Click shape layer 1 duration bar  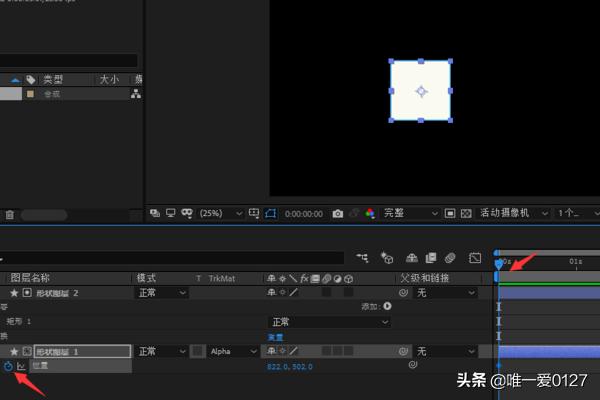[x=549, y=351]
